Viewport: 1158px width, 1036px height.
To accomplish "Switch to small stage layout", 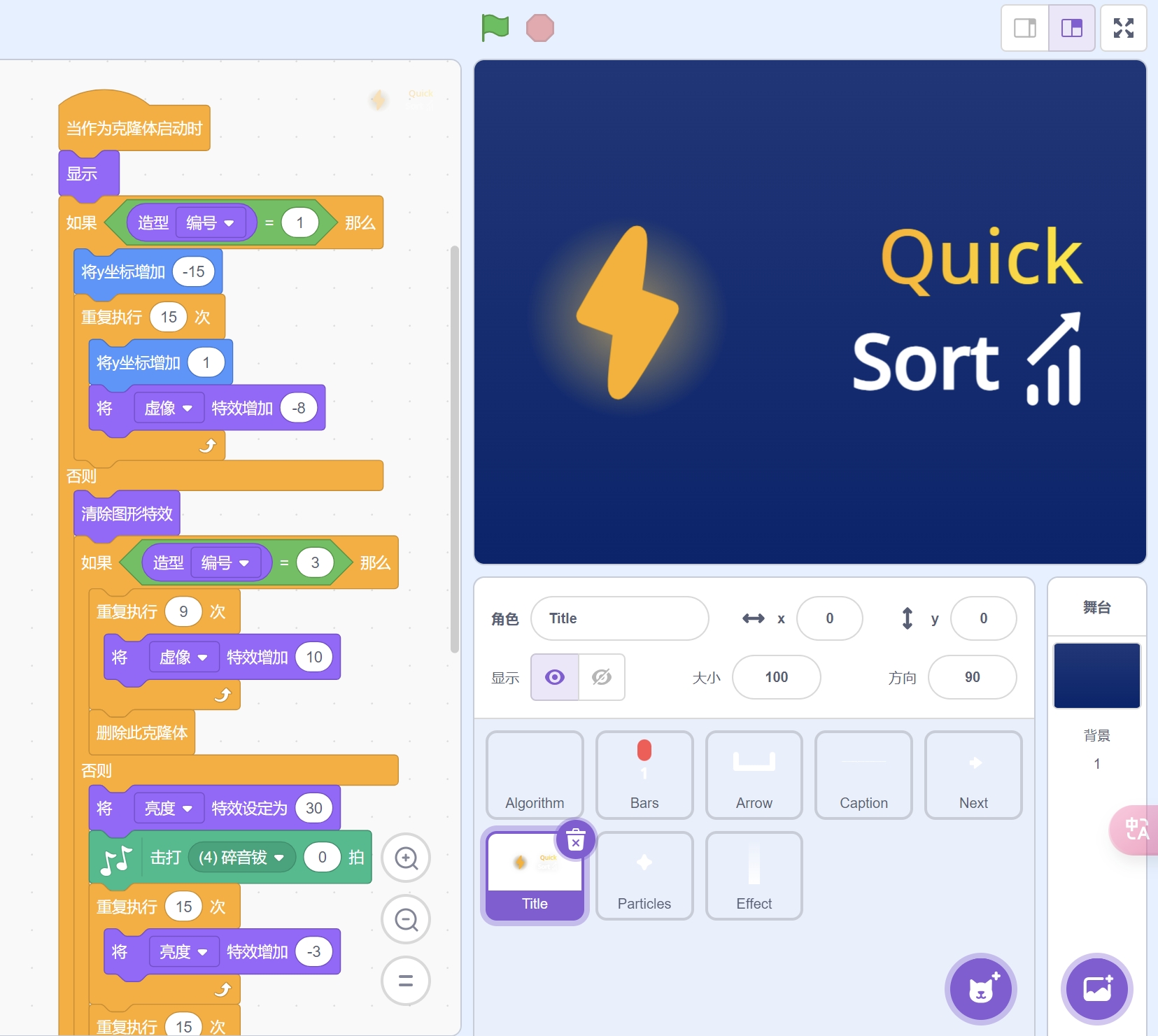I will click(1024, 28).
